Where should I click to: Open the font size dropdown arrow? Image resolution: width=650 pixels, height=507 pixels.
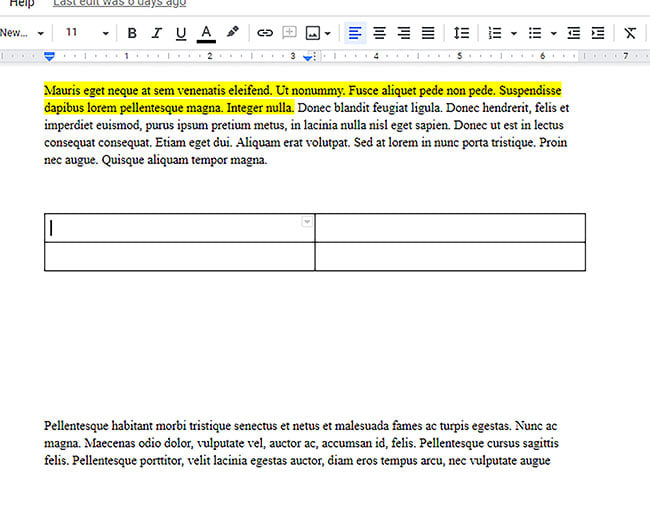pyautogui.click(x=106, y=33)
